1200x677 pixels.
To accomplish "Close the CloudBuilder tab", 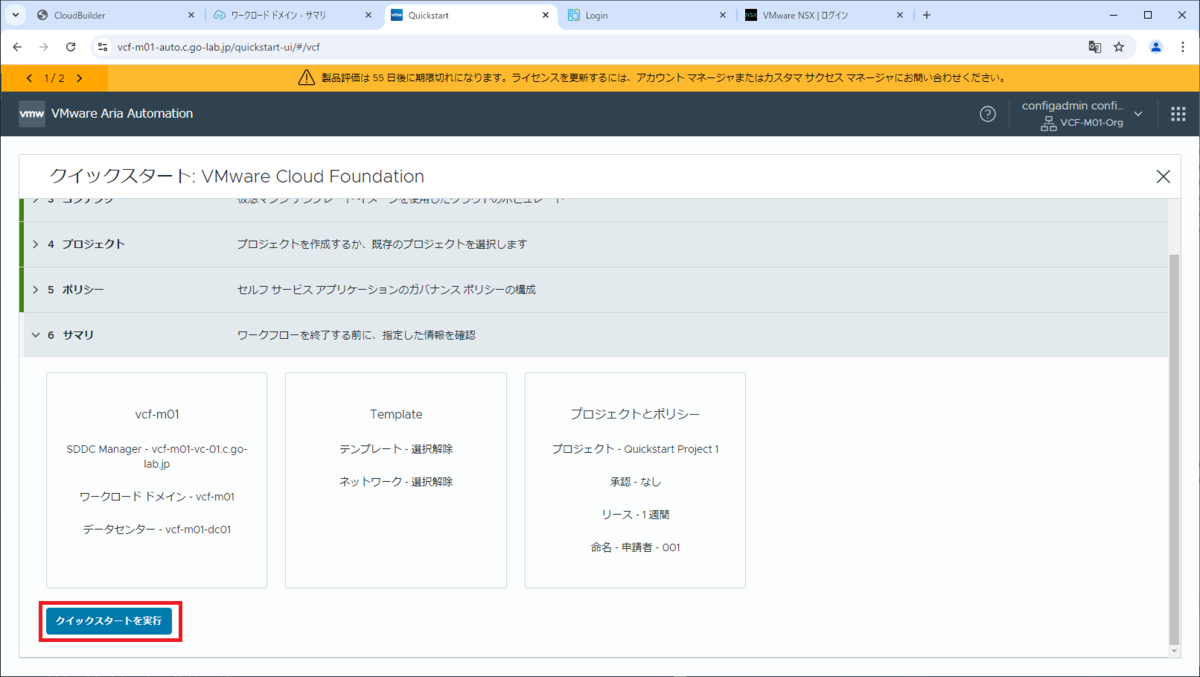I will tap(192, 15).
